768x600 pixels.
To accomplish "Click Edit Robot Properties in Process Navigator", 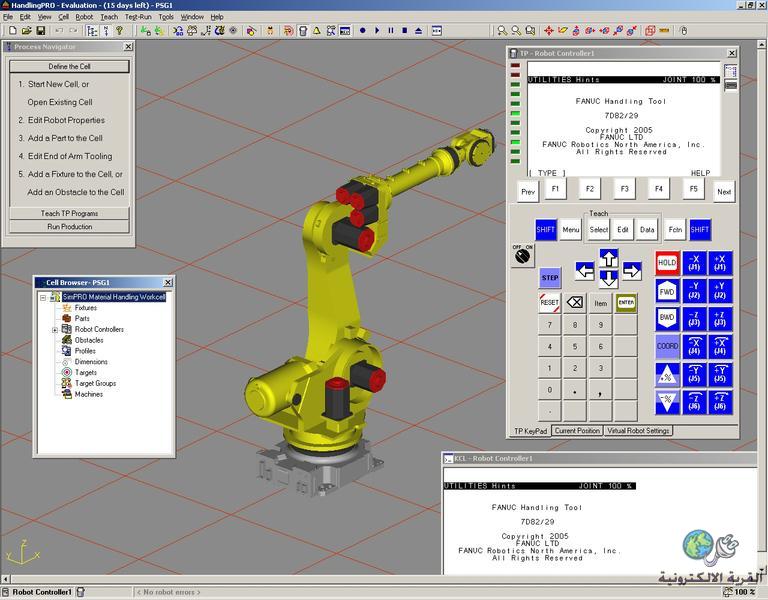I will 66,120.
